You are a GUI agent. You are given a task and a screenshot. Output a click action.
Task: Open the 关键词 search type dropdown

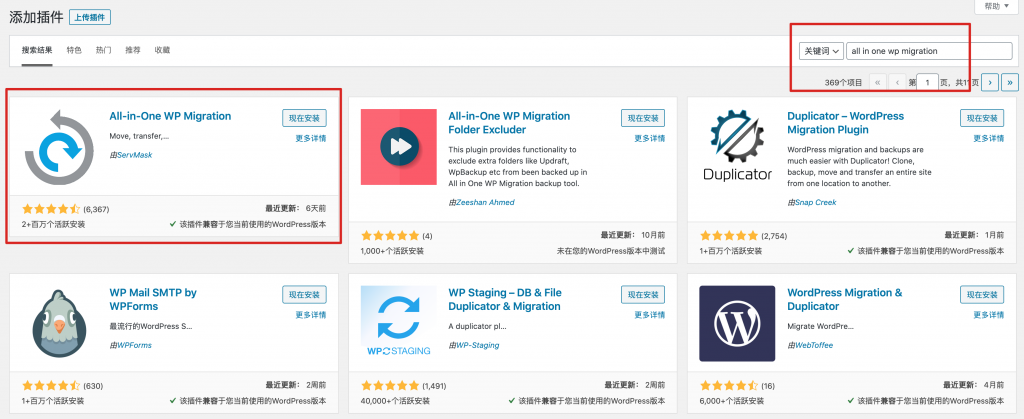tap(820, 51)
